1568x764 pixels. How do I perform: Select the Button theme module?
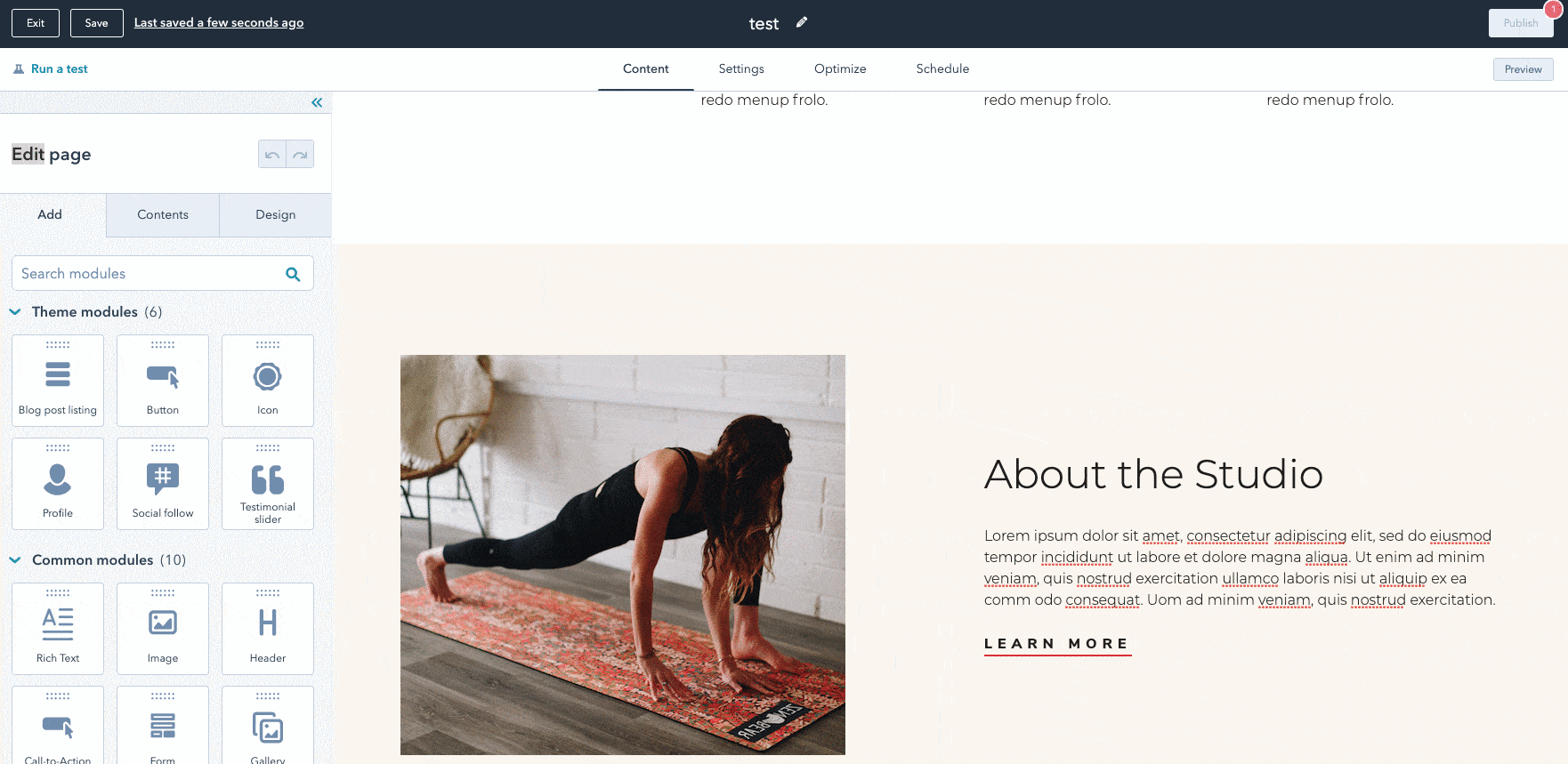click(163, 381)
